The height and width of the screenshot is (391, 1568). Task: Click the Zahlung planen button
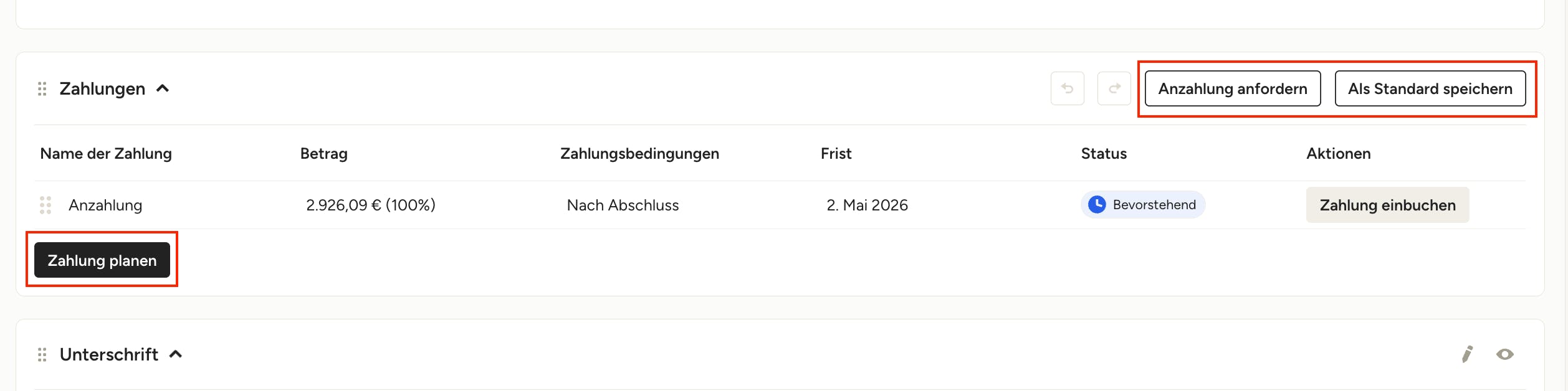(102, 260)
